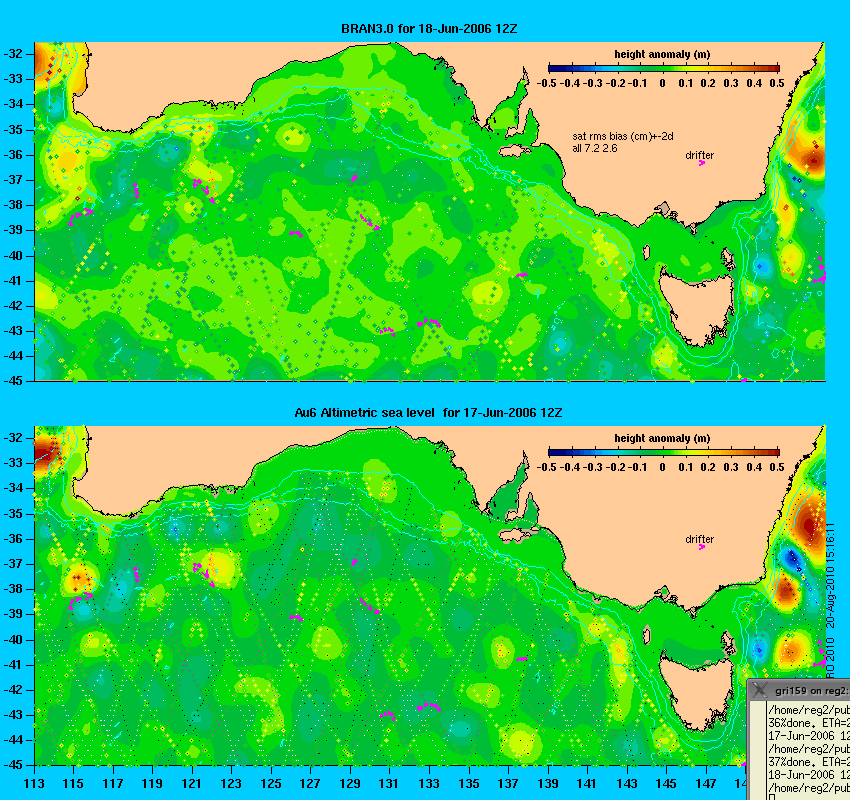Click the '37%done. ETA=' line in the terminal
Screen dimensions: 850x800
tap(809, 762)
